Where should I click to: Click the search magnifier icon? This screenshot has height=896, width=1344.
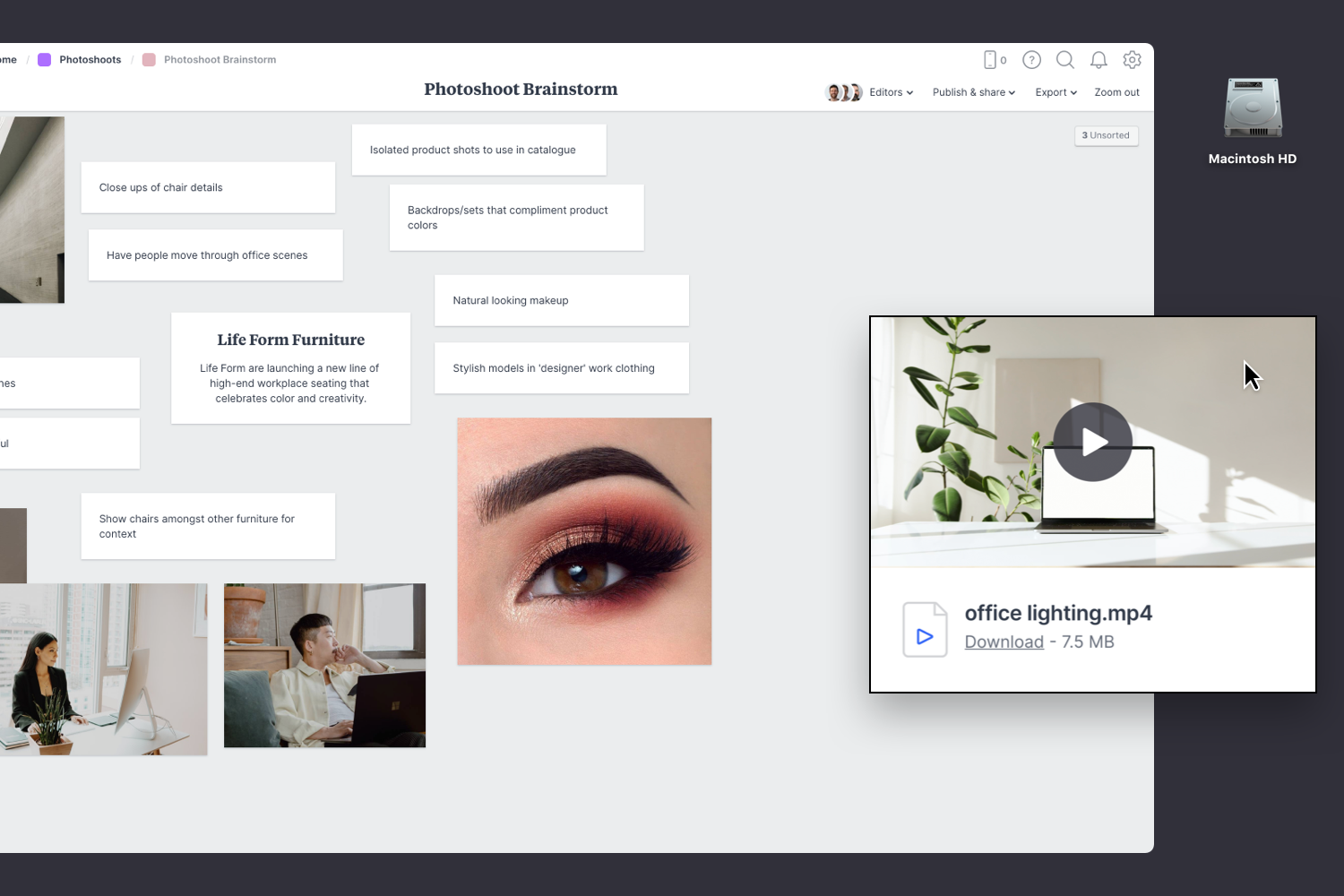click(x=1065, y=60)
